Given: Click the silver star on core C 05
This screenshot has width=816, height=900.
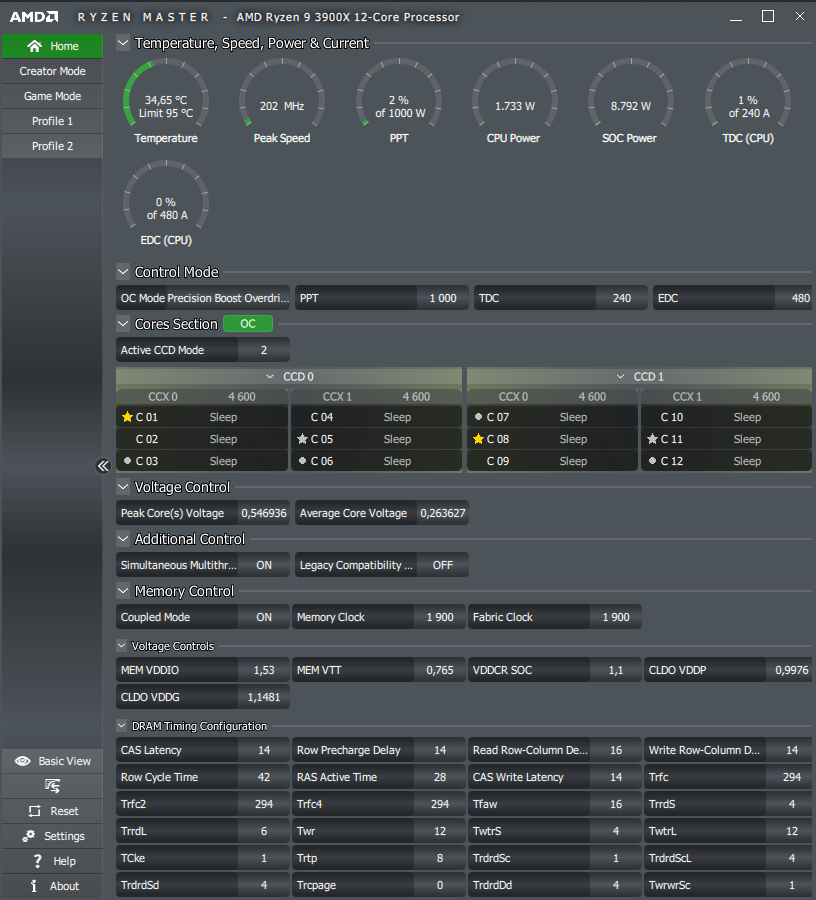Looking at the screenshot, I should (x=302, y=439).
